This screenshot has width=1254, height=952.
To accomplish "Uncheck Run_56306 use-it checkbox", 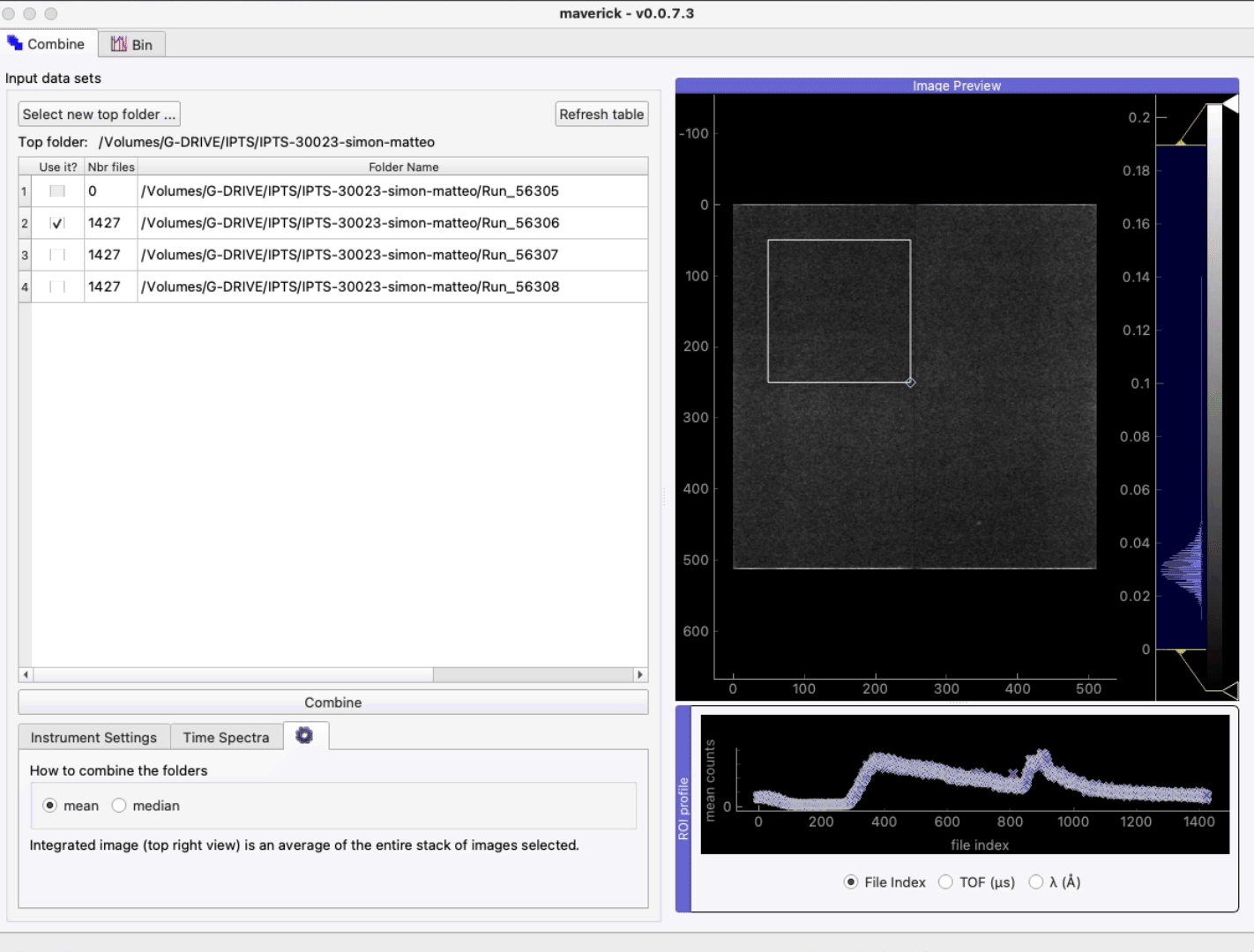I will point(57,223).
